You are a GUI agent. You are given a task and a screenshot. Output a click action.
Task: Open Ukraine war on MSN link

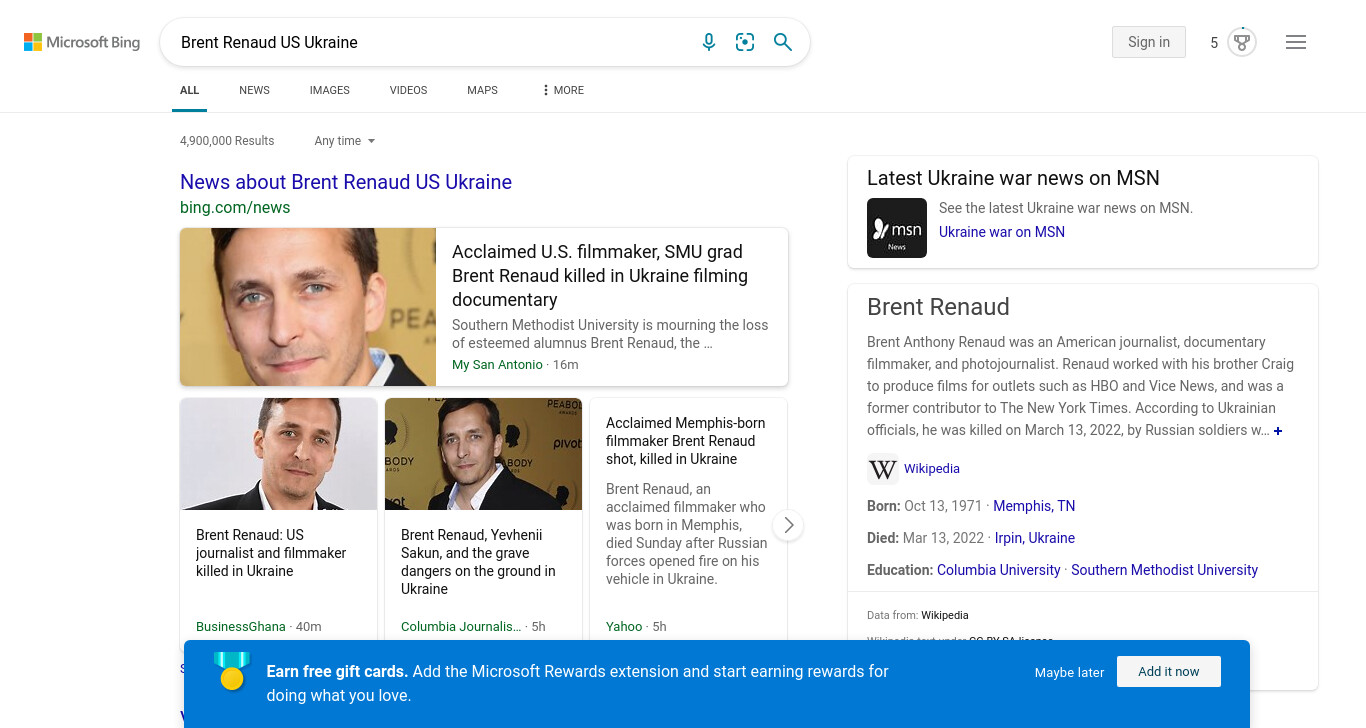point(1002,232)
